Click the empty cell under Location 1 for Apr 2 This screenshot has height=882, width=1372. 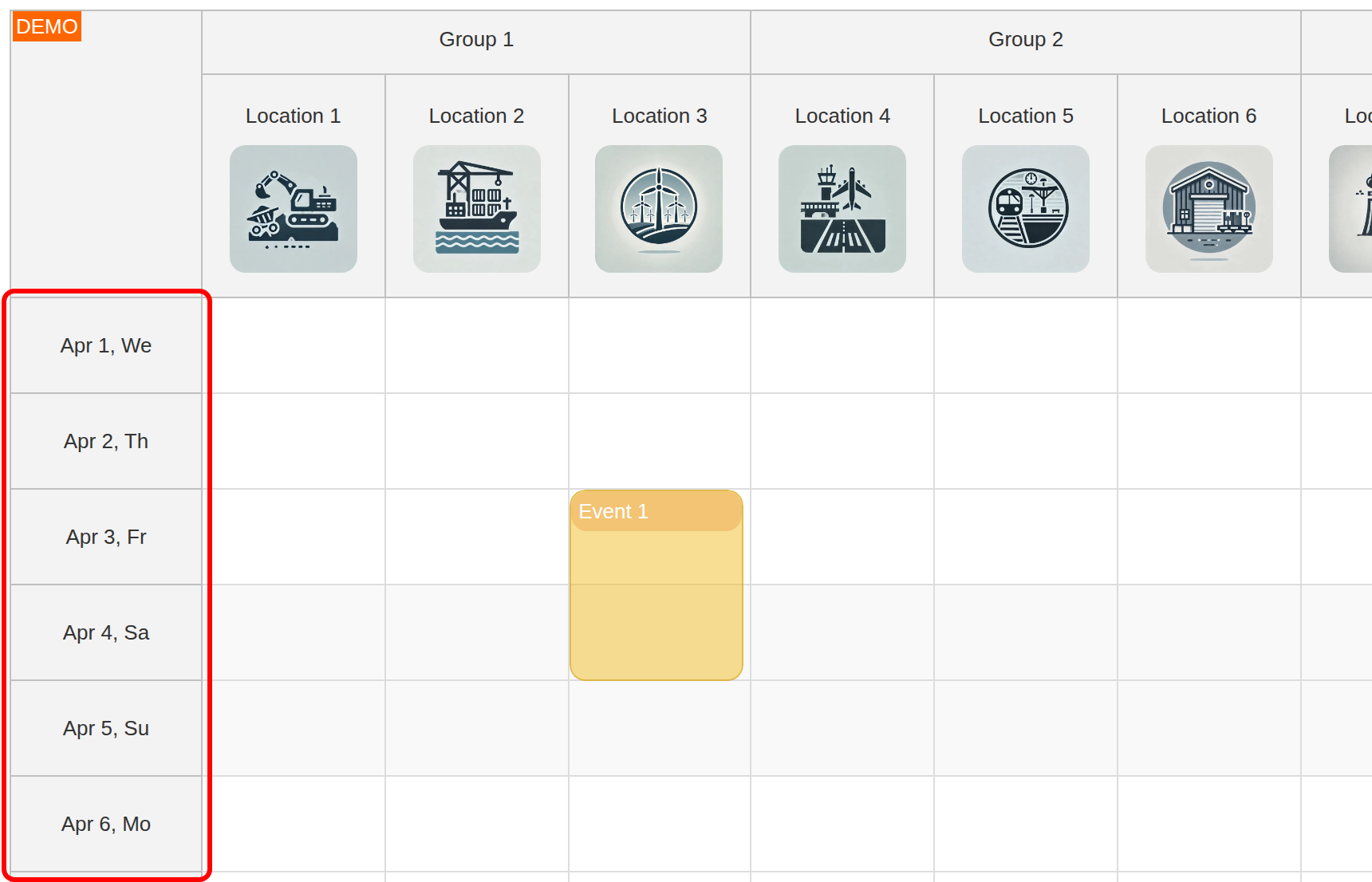[294, 441]
